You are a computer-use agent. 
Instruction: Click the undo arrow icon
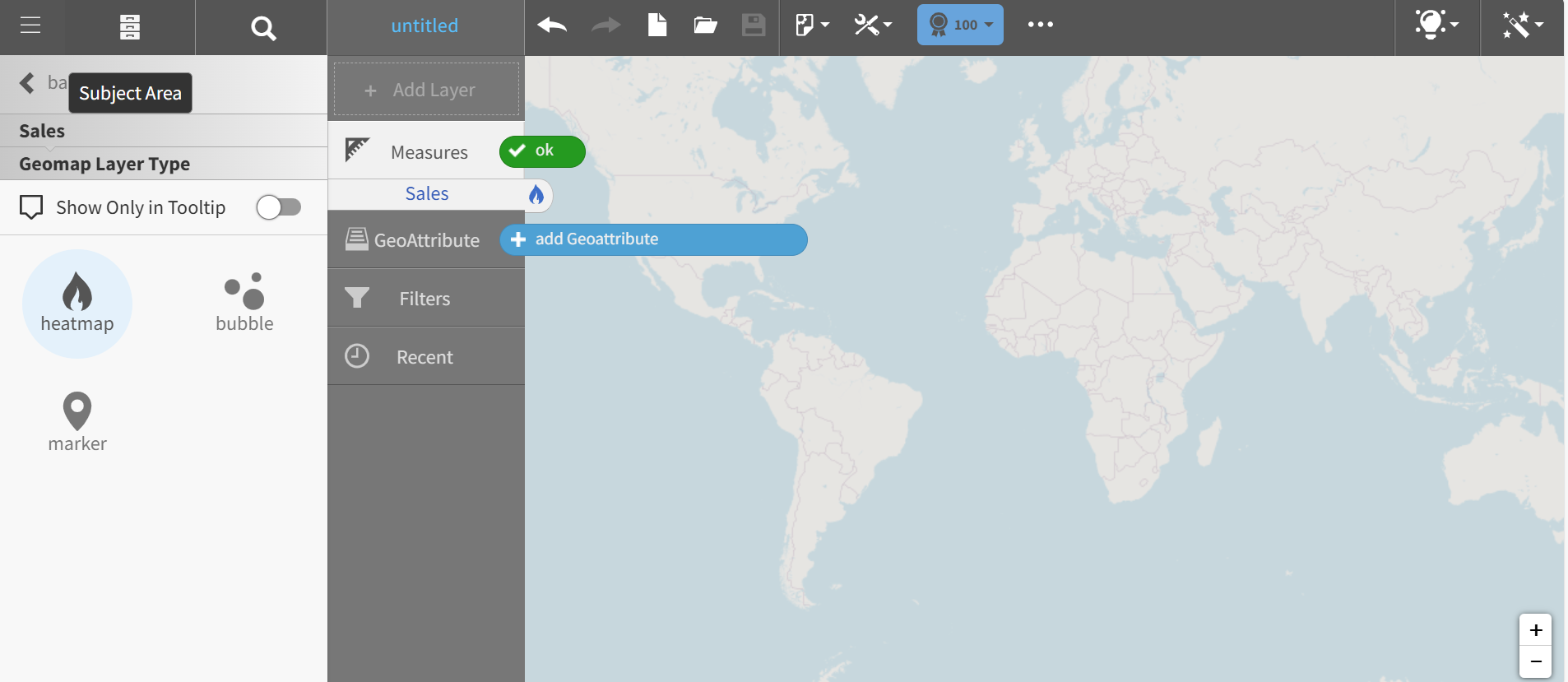tap(552, 26)
